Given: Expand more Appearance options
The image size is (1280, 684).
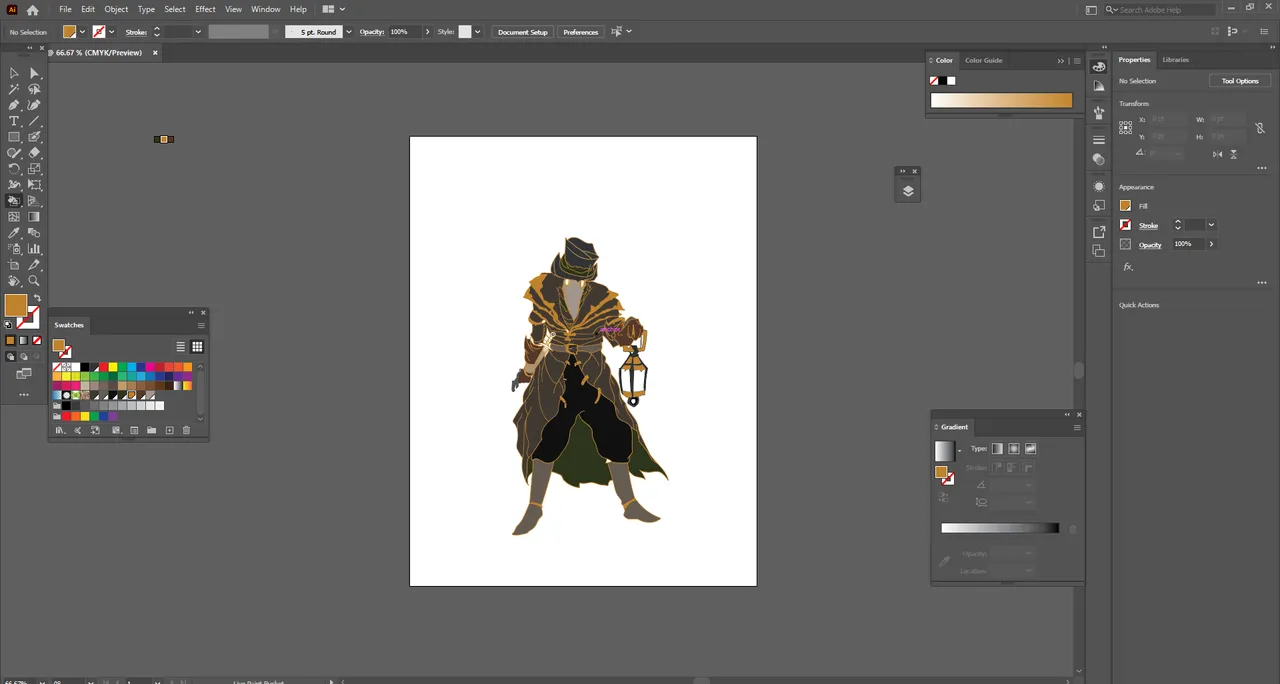Looking at the screenshot, I should click(1262, 283).
